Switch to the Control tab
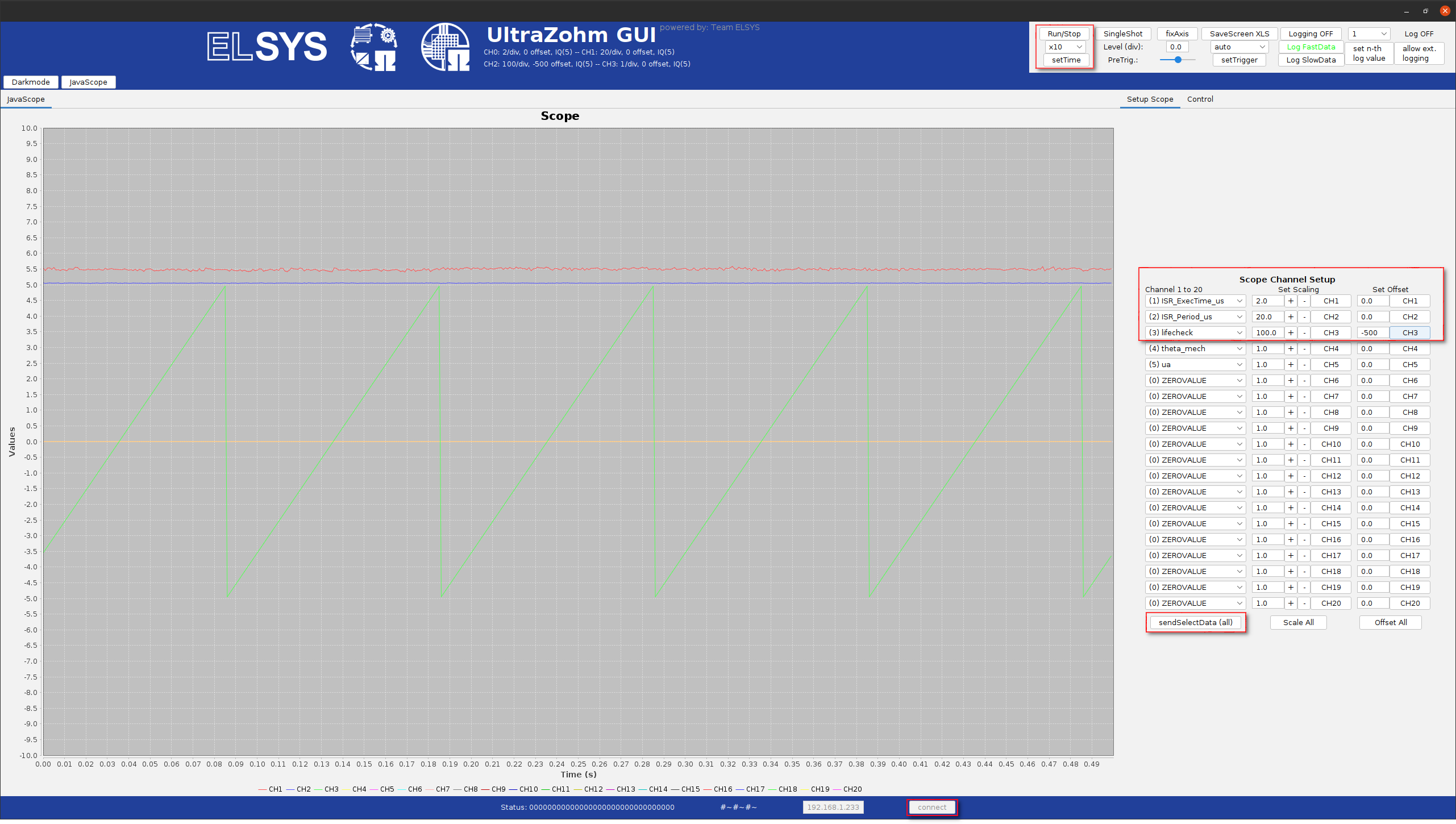 click(1200, 99)
